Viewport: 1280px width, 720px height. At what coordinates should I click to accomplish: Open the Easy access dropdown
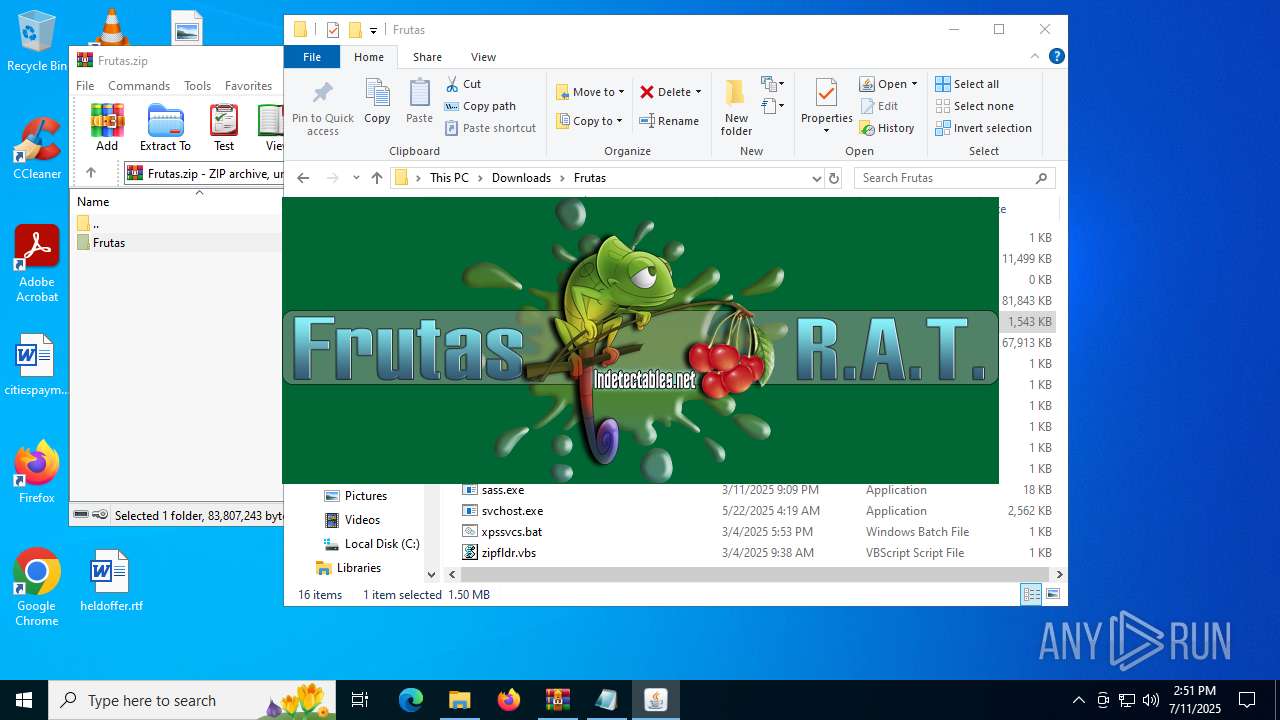click(x=772, y=106)
